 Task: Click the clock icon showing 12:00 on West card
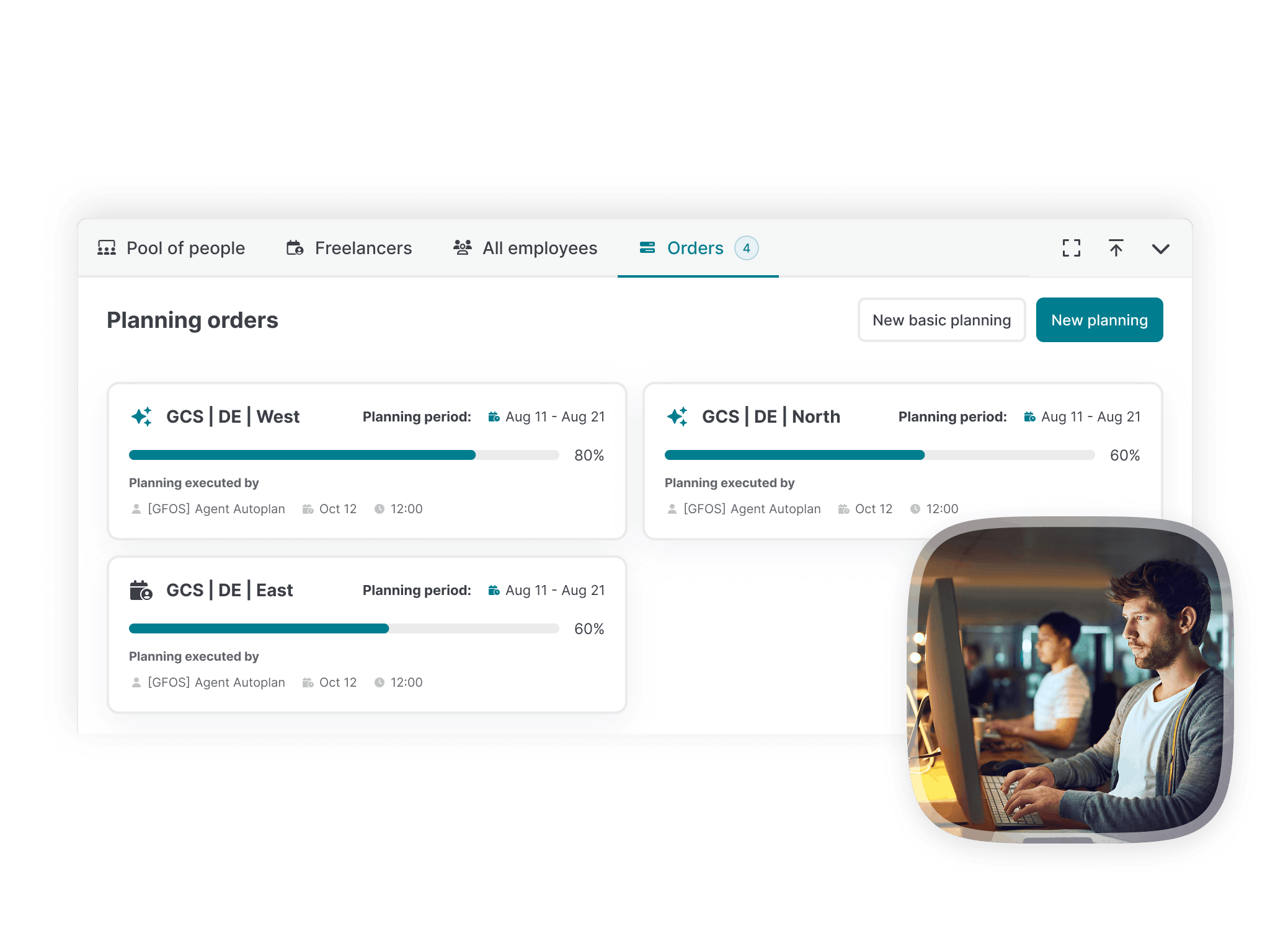click(380, 509)
